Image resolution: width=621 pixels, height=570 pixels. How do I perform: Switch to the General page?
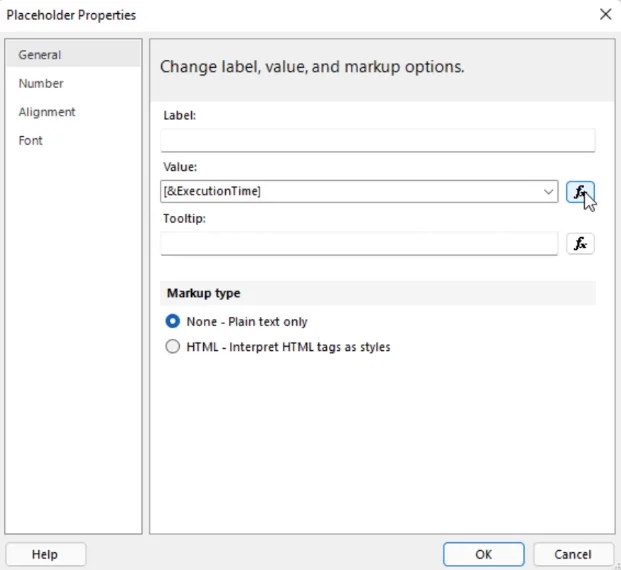[73, 55]
